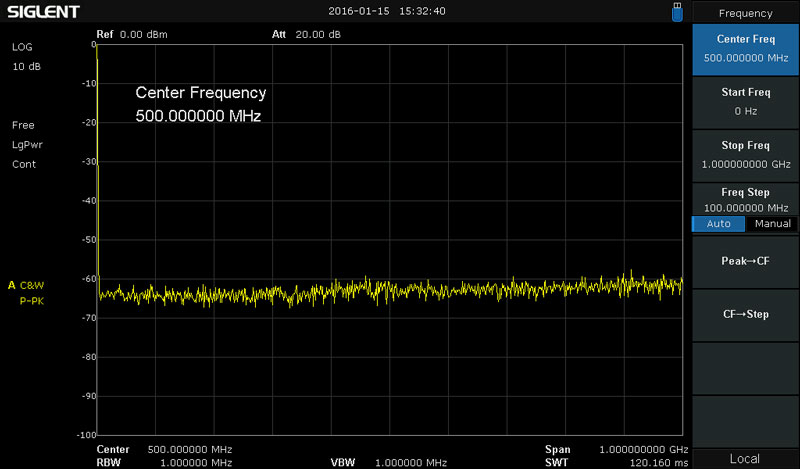The height and width of the screenshot is (469, 800).
Task: Select the Stop Freq menu item
Action: [745, 153]
